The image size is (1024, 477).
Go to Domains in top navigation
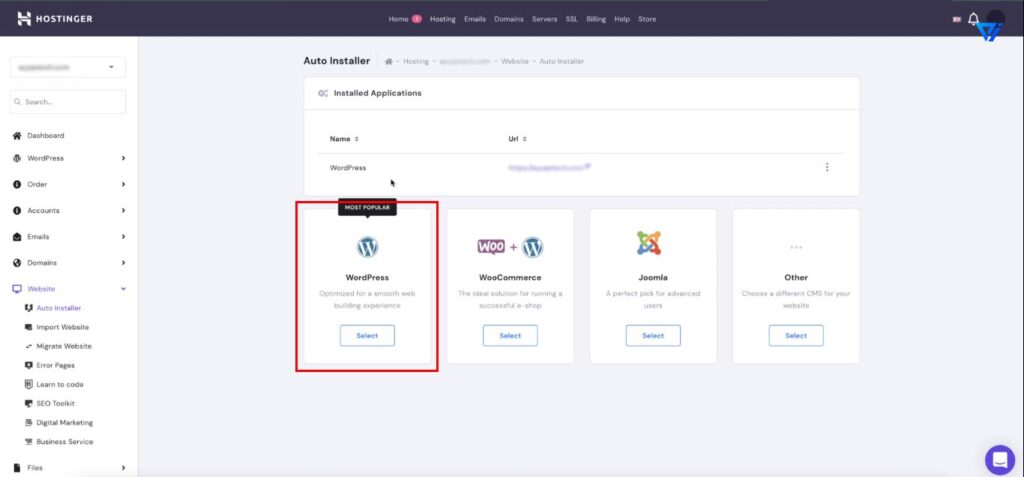(509, 19)
